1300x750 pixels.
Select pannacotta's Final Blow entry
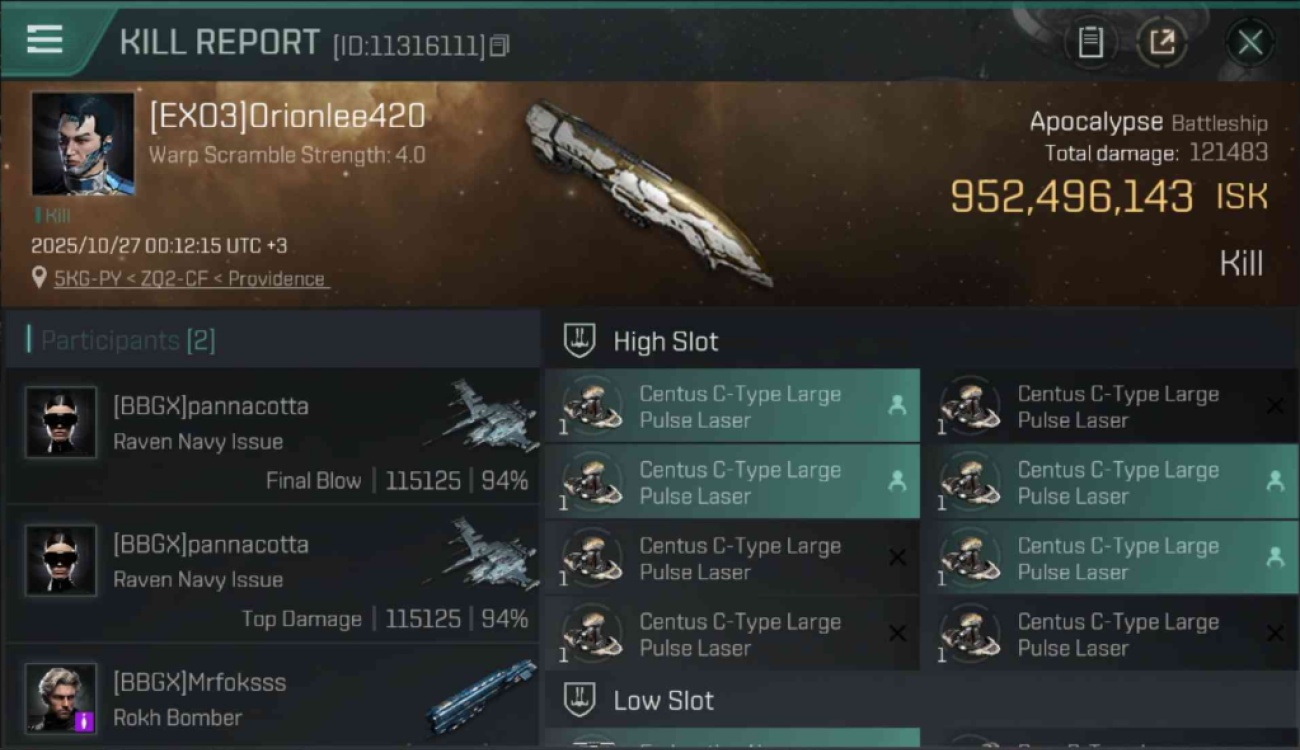[272, 436]
